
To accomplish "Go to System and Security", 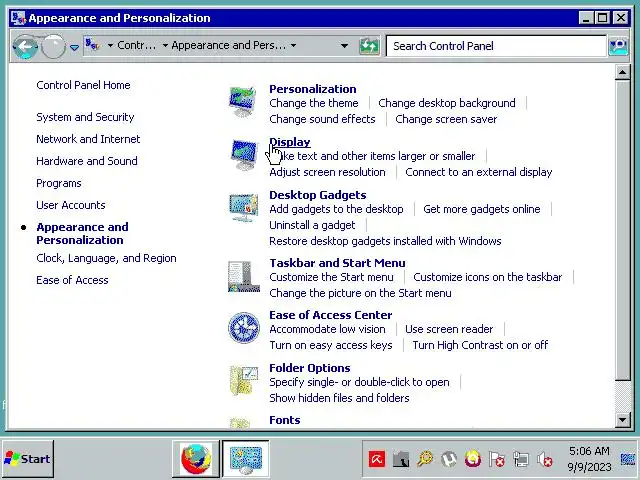I will click(x=85, y=117).
